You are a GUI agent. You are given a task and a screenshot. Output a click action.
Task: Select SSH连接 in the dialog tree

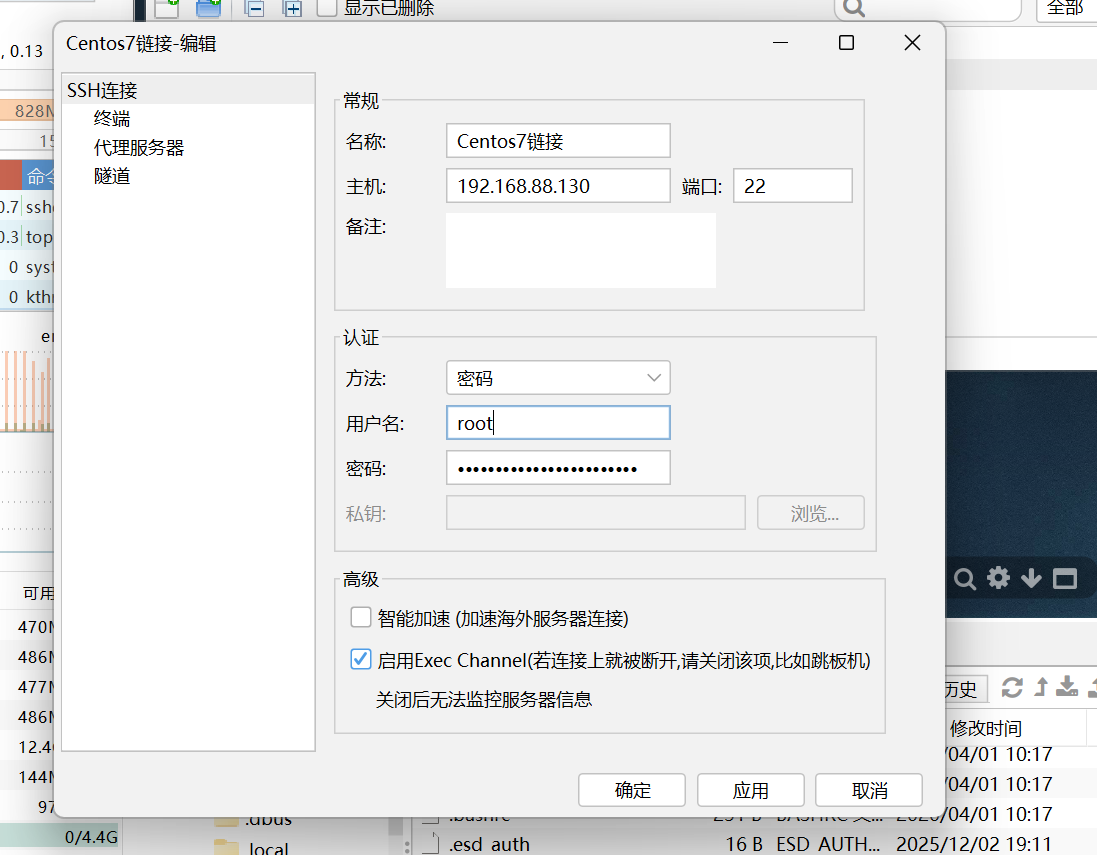pos(102,90)
